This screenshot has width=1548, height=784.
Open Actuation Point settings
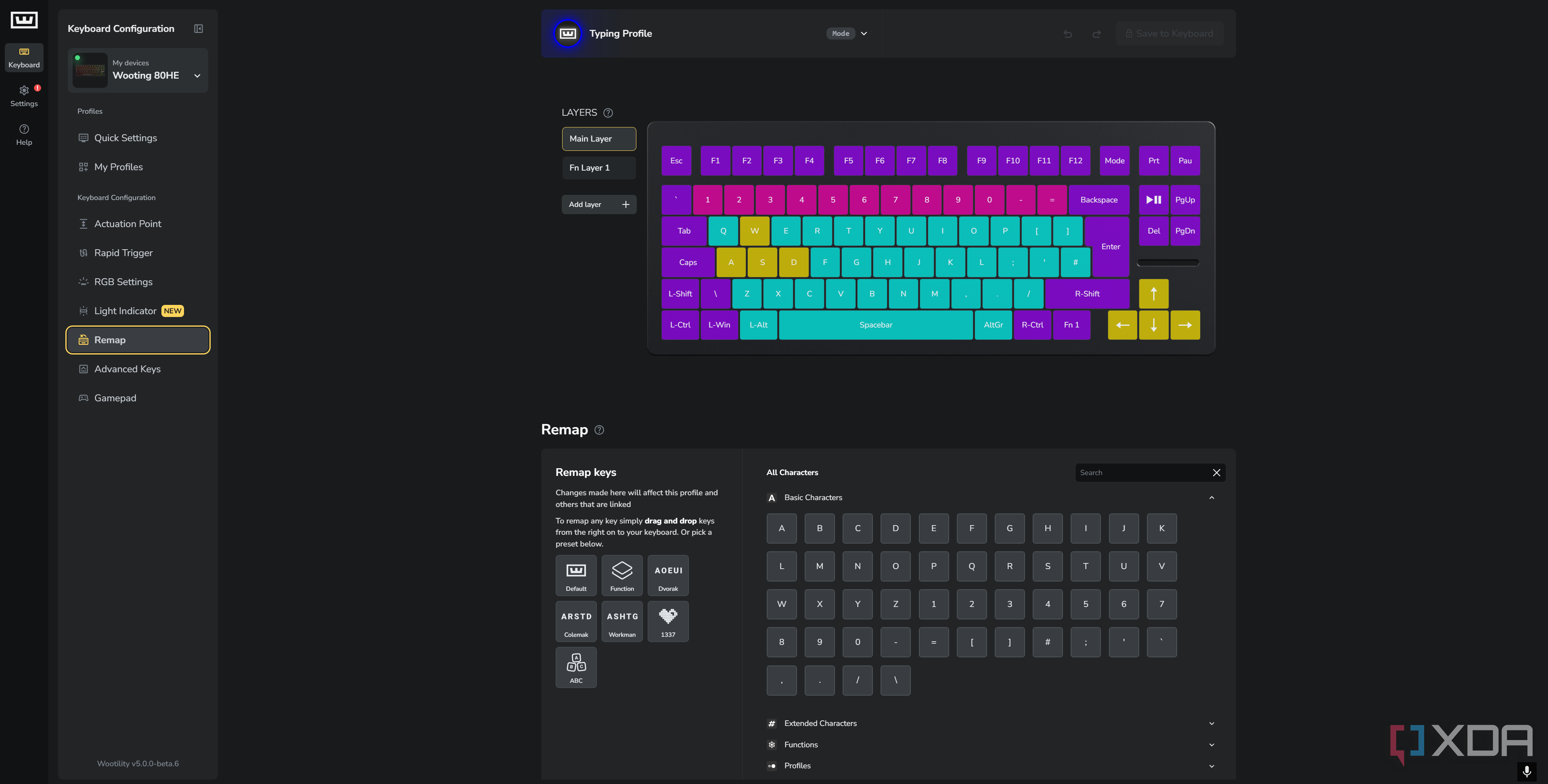tap(138, 223)
